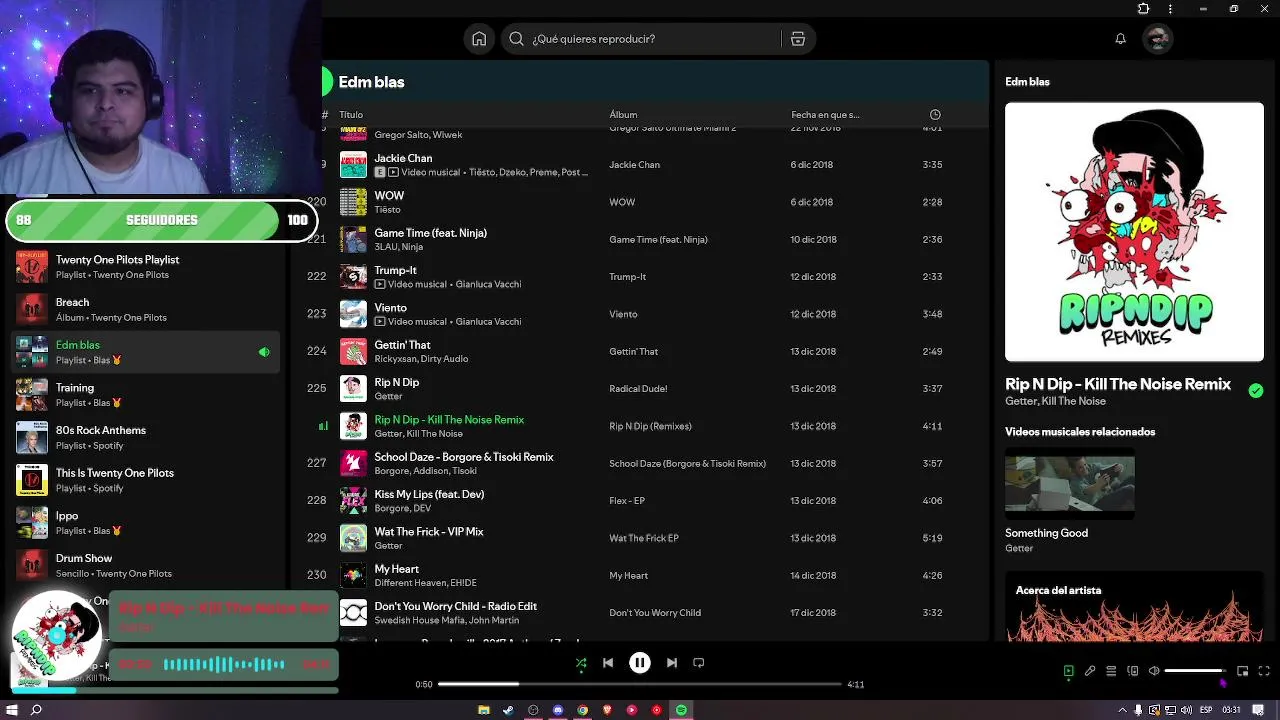The image size is (1280, 720).
Task: Pause the current song
Action: [x=640, y=663]
